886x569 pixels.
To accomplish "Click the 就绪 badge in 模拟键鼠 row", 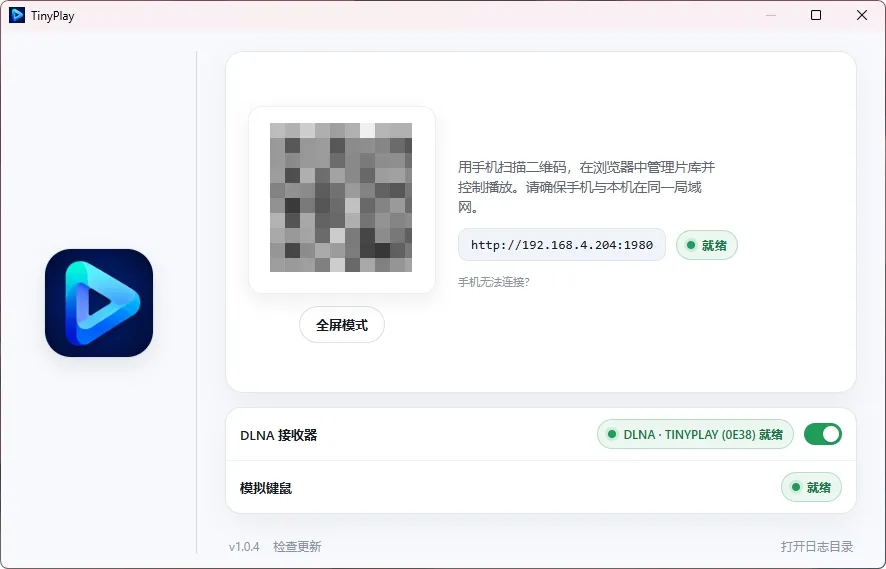I will (x=811, y=487).
